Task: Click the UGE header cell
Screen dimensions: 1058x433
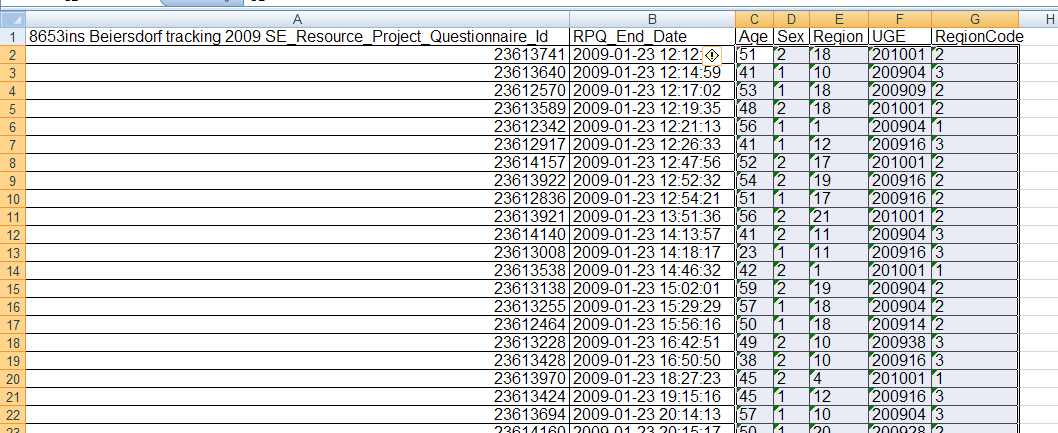Action: tap(899, 36)
